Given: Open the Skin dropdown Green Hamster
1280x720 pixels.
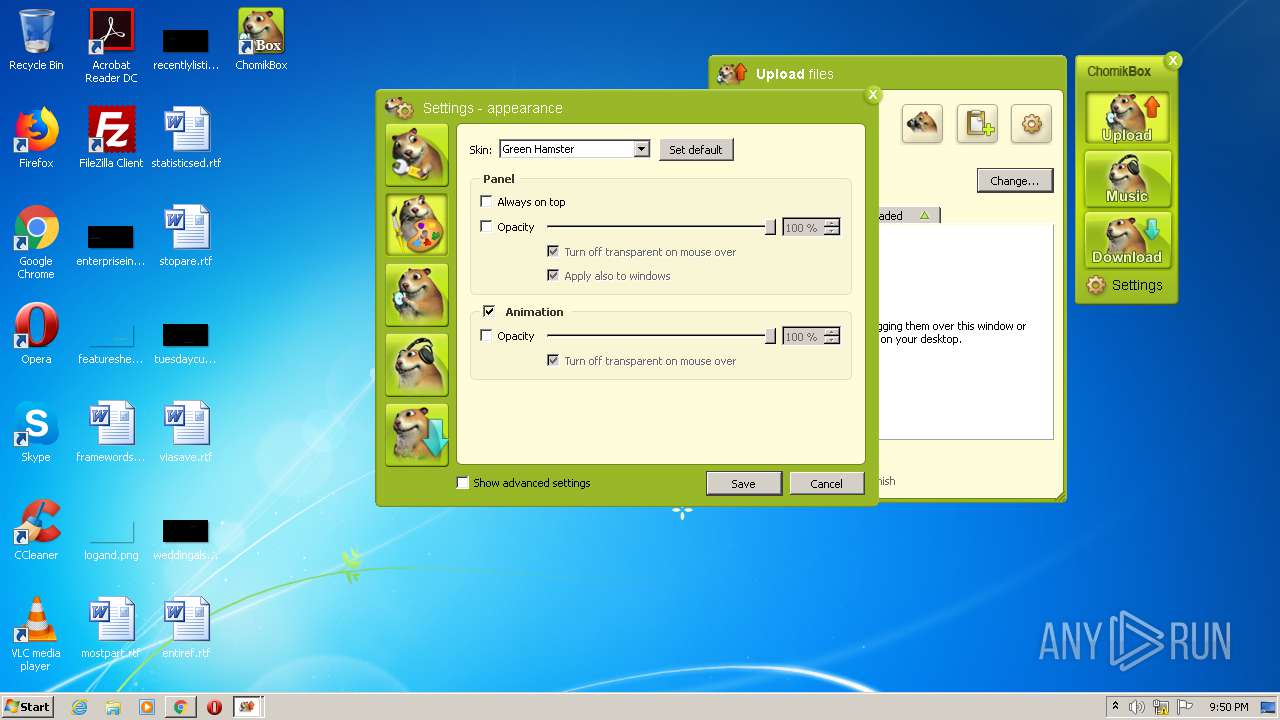Looking at the screenshot, I should 575,149.
